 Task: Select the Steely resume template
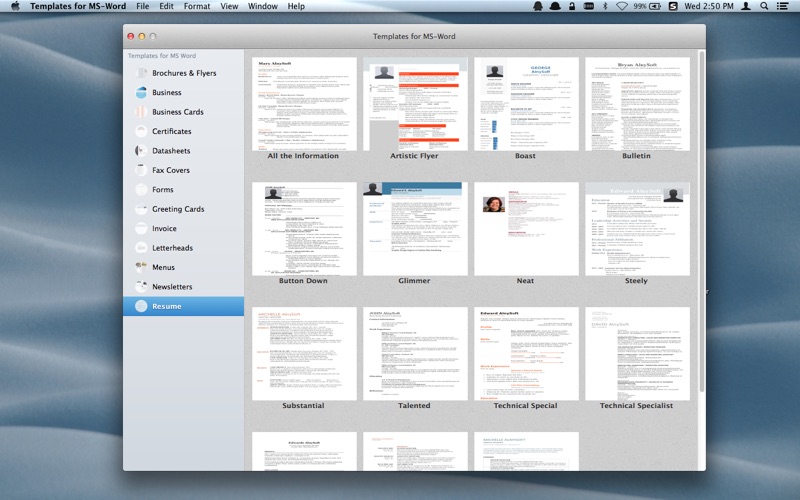coord(637,229)
